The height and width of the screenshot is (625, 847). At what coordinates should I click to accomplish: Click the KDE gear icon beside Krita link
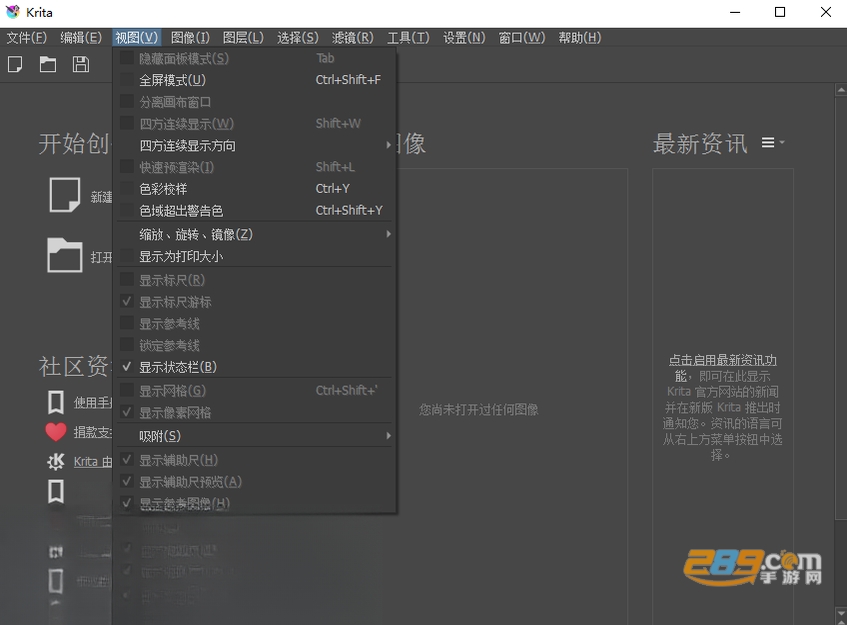56,461
